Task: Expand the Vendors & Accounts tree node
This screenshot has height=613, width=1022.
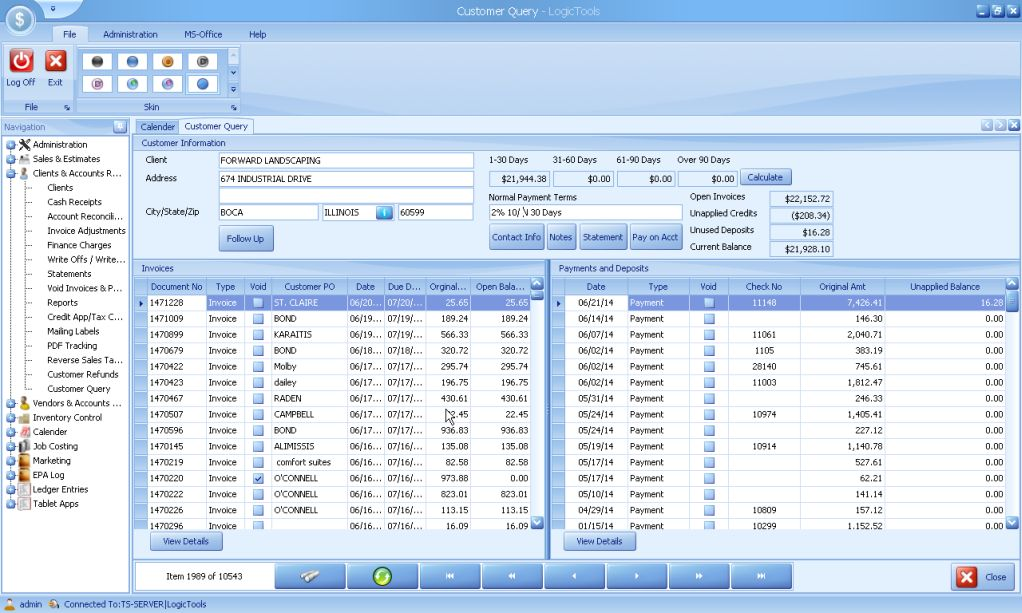Action: tap(10, 403)
